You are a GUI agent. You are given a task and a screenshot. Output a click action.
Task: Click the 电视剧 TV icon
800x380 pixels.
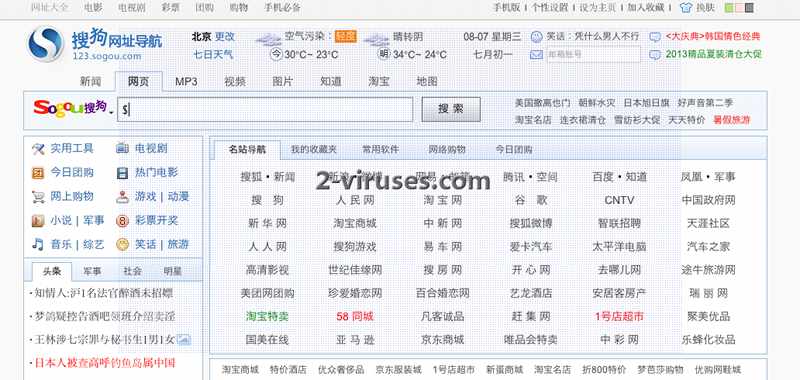[122, 149]
